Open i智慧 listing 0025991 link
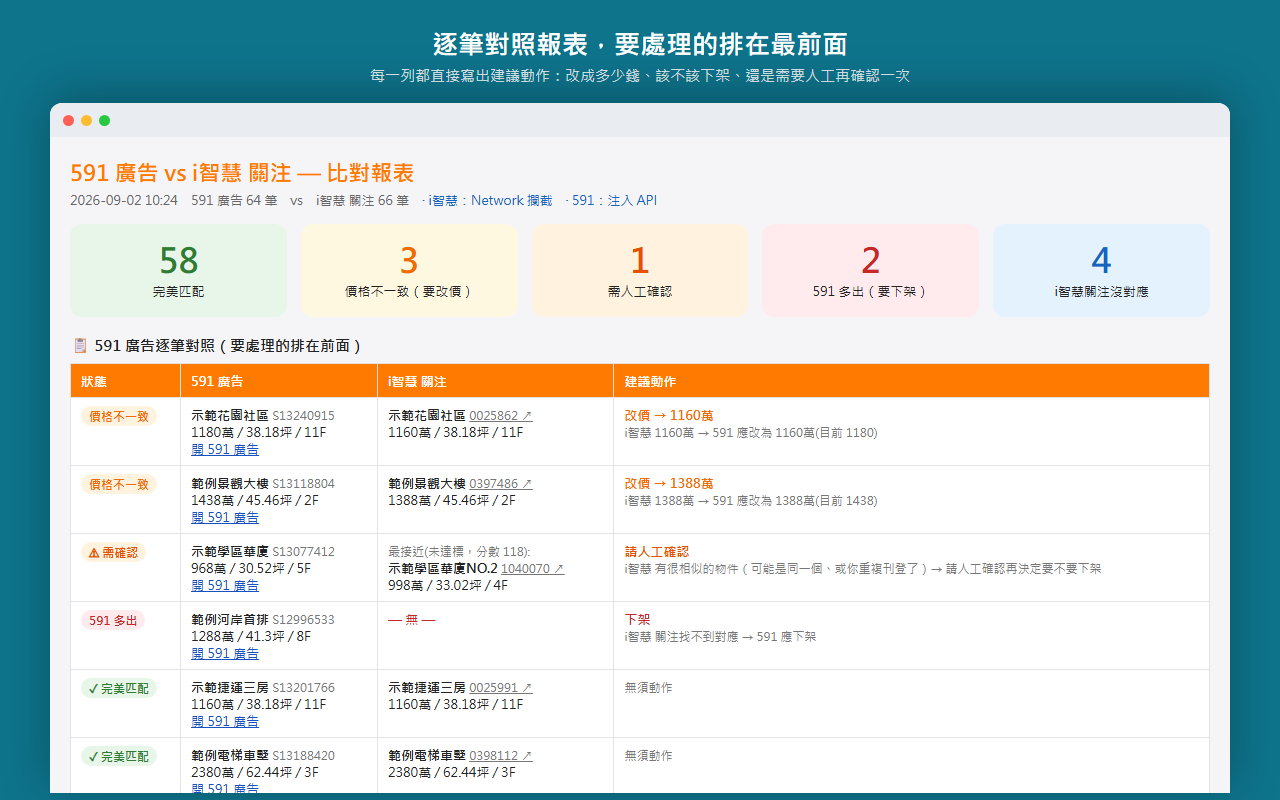 click(501, 688)
